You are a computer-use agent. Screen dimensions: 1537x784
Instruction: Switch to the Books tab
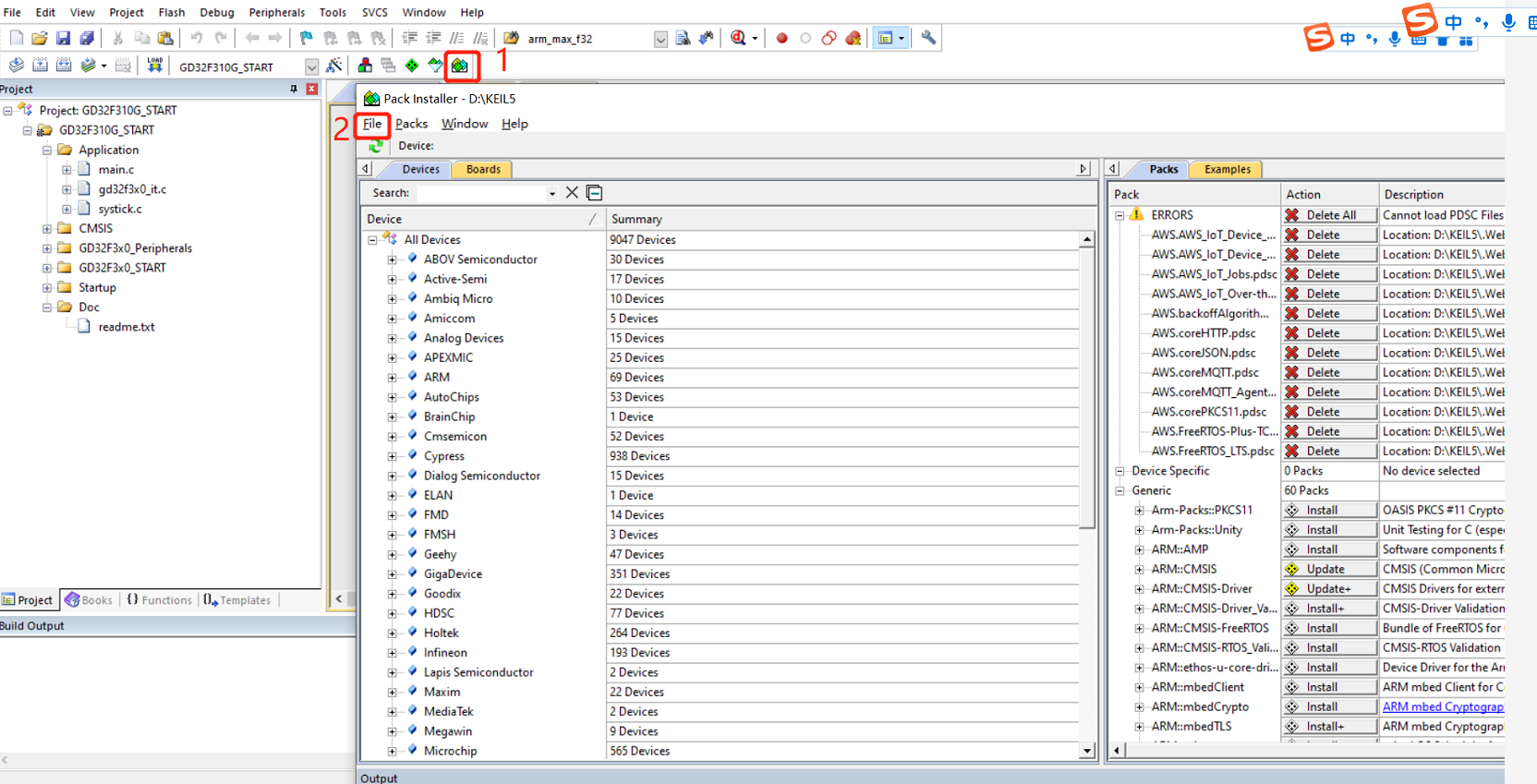89,600
